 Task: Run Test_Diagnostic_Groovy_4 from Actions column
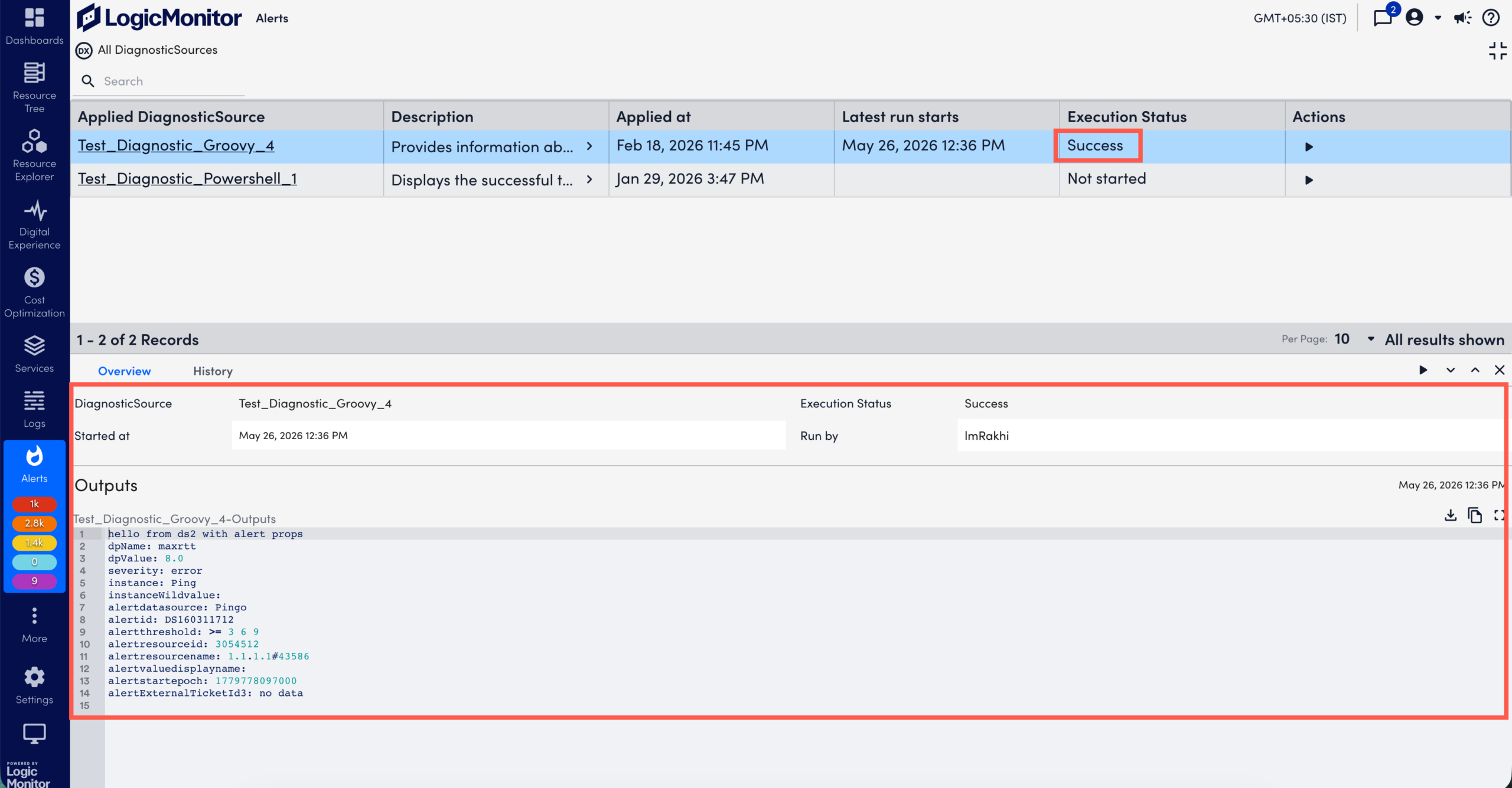1309,147
